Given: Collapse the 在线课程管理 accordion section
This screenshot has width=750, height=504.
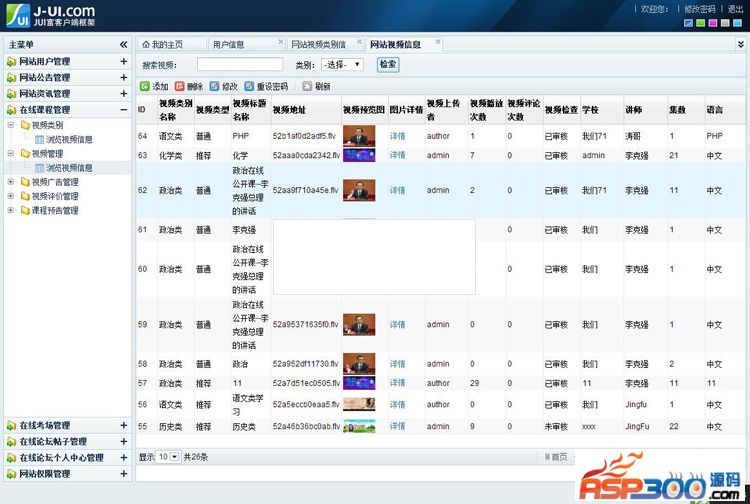Looking at the screenshot, I should (124, 110).
